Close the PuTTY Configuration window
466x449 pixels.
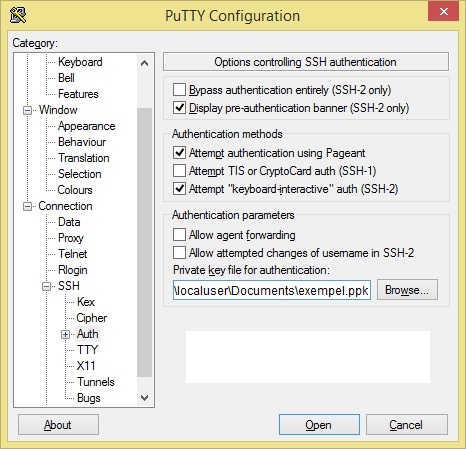444,12
